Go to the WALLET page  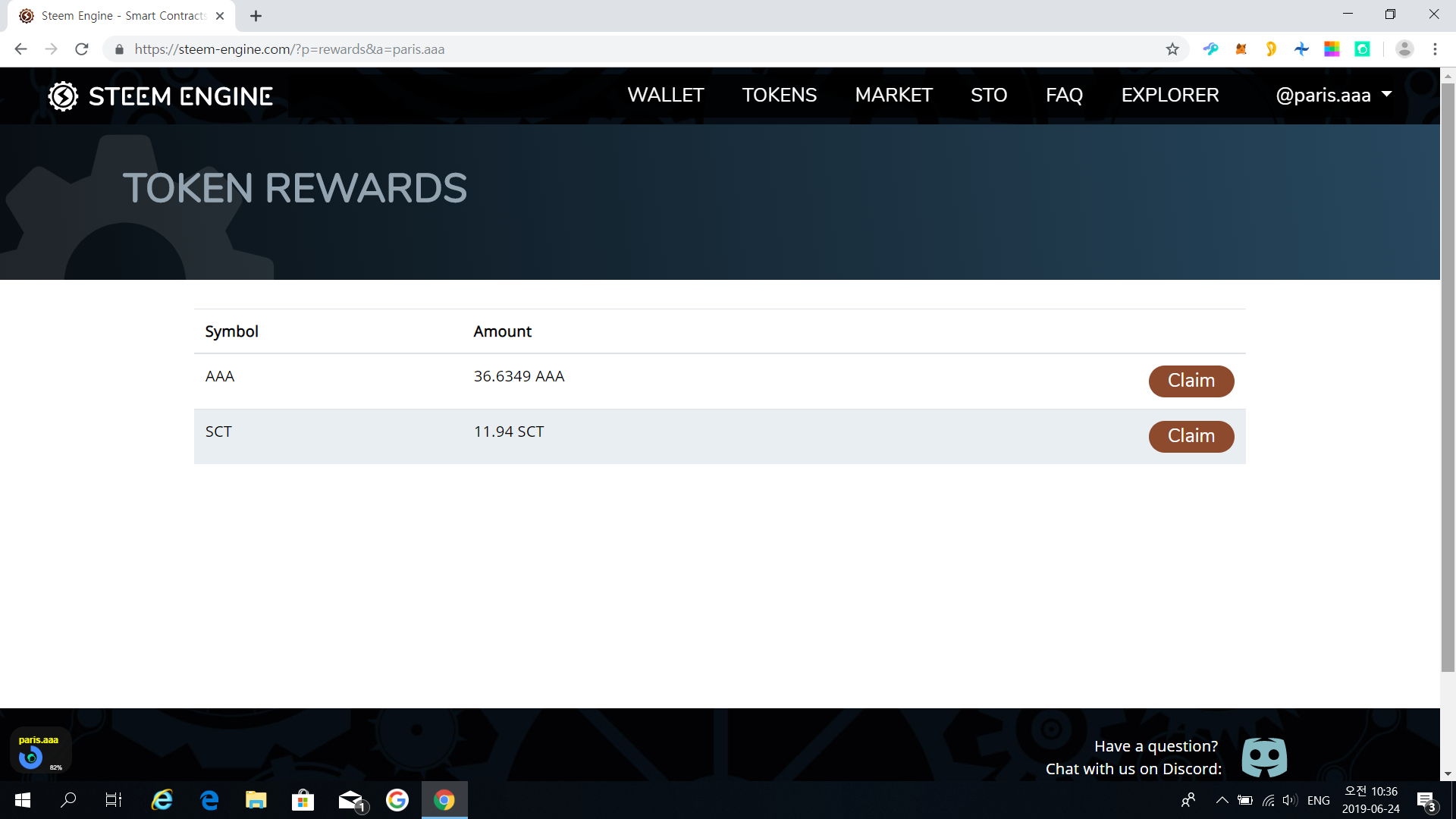666,96
